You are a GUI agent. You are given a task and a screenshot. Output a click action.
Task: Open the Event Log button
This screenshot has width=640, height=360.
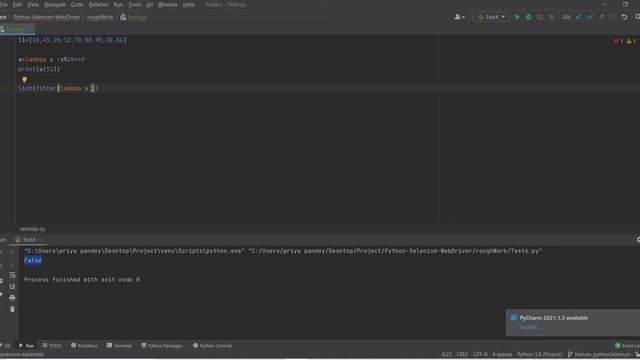(628, 346)
